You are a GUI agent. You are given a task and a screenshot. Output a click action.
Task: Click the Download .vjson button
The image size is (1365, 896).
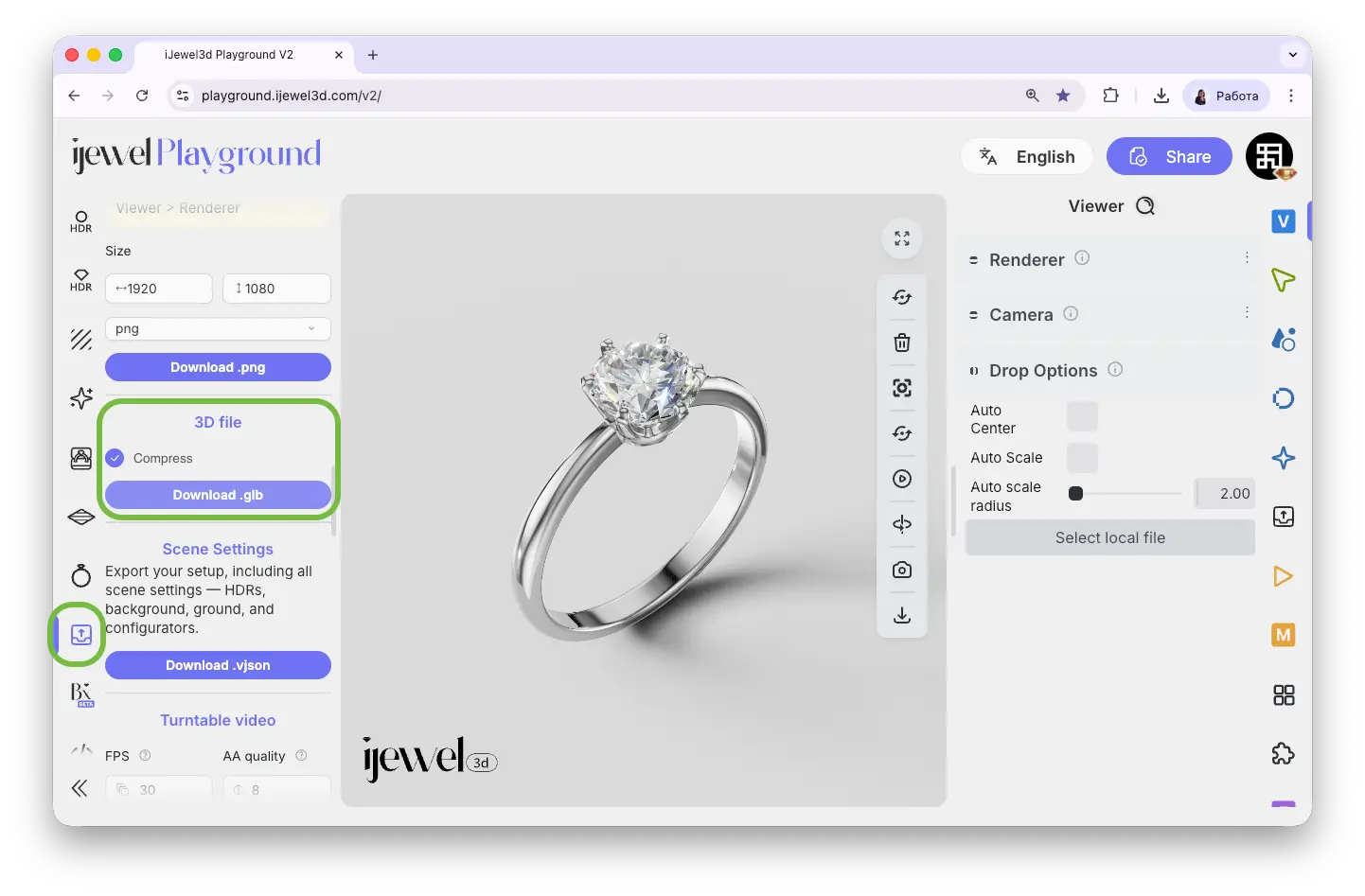pyautogui.click(x=218, y=665)
